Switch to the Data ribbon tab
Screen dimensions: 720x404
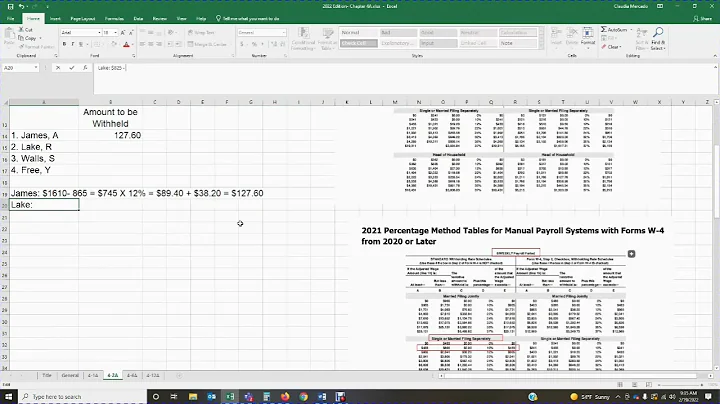tap(138, 19)
